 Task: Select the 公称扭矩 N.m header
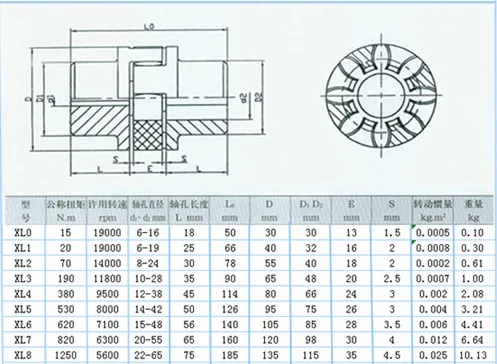pyautogui.click(x=66, y=211)
